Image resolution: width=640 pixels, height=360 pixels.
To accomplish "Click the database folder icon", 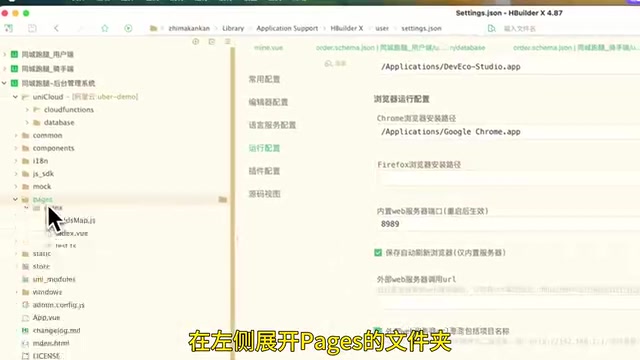I will pos(36,122).
